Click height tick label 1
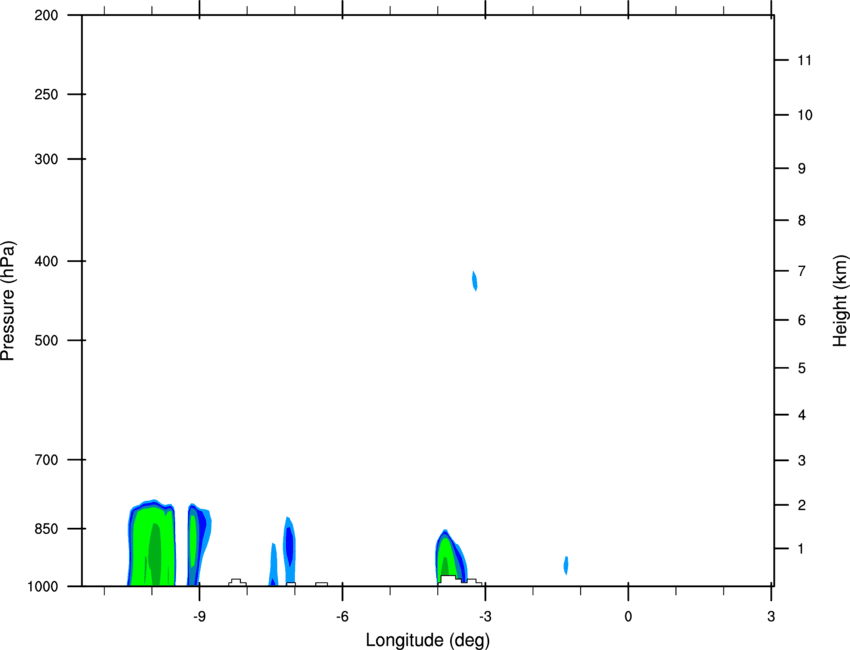850x650 pixels. click(x=802, y=549)
